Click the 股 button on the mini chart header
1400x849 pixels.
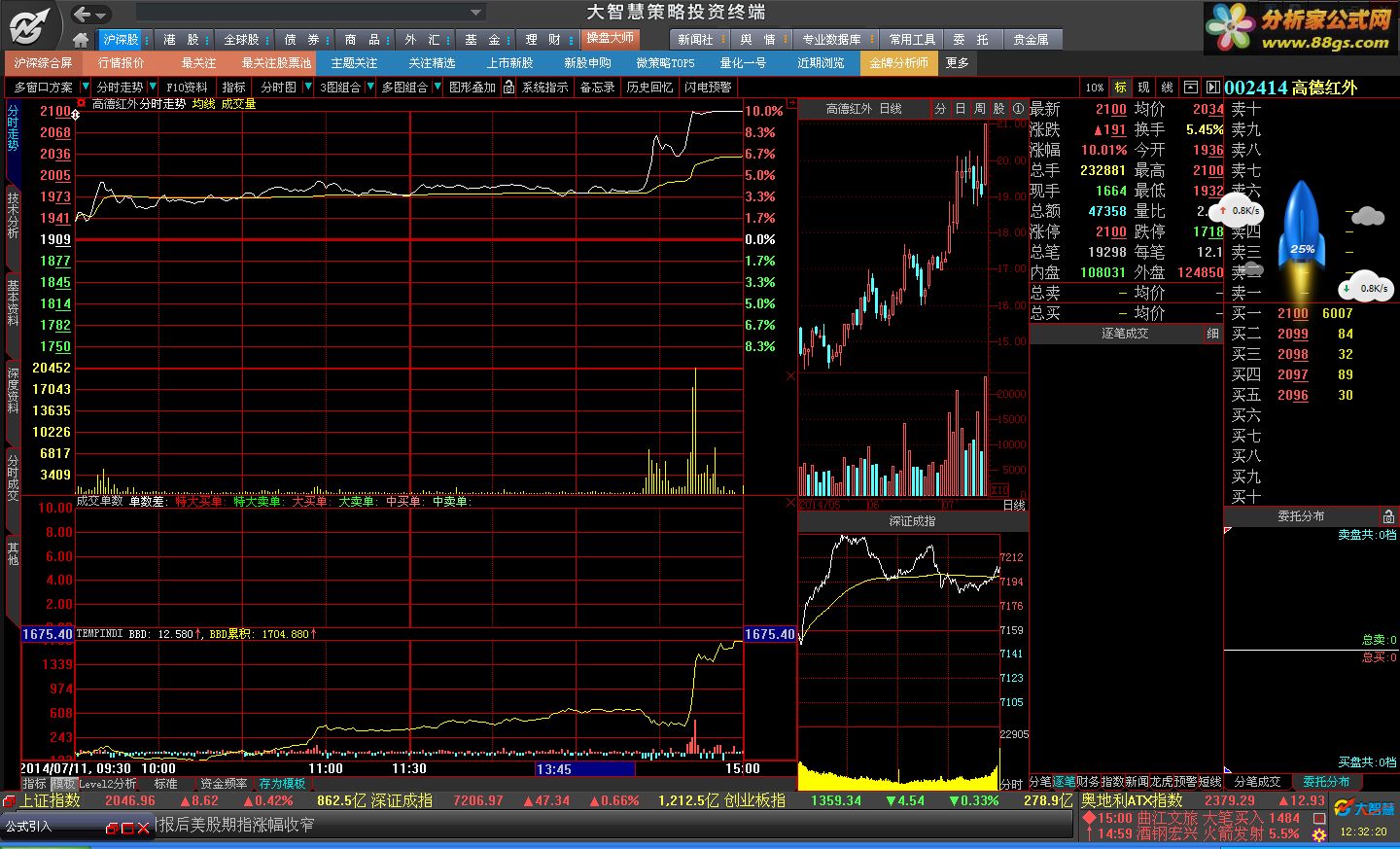(998, 109)
